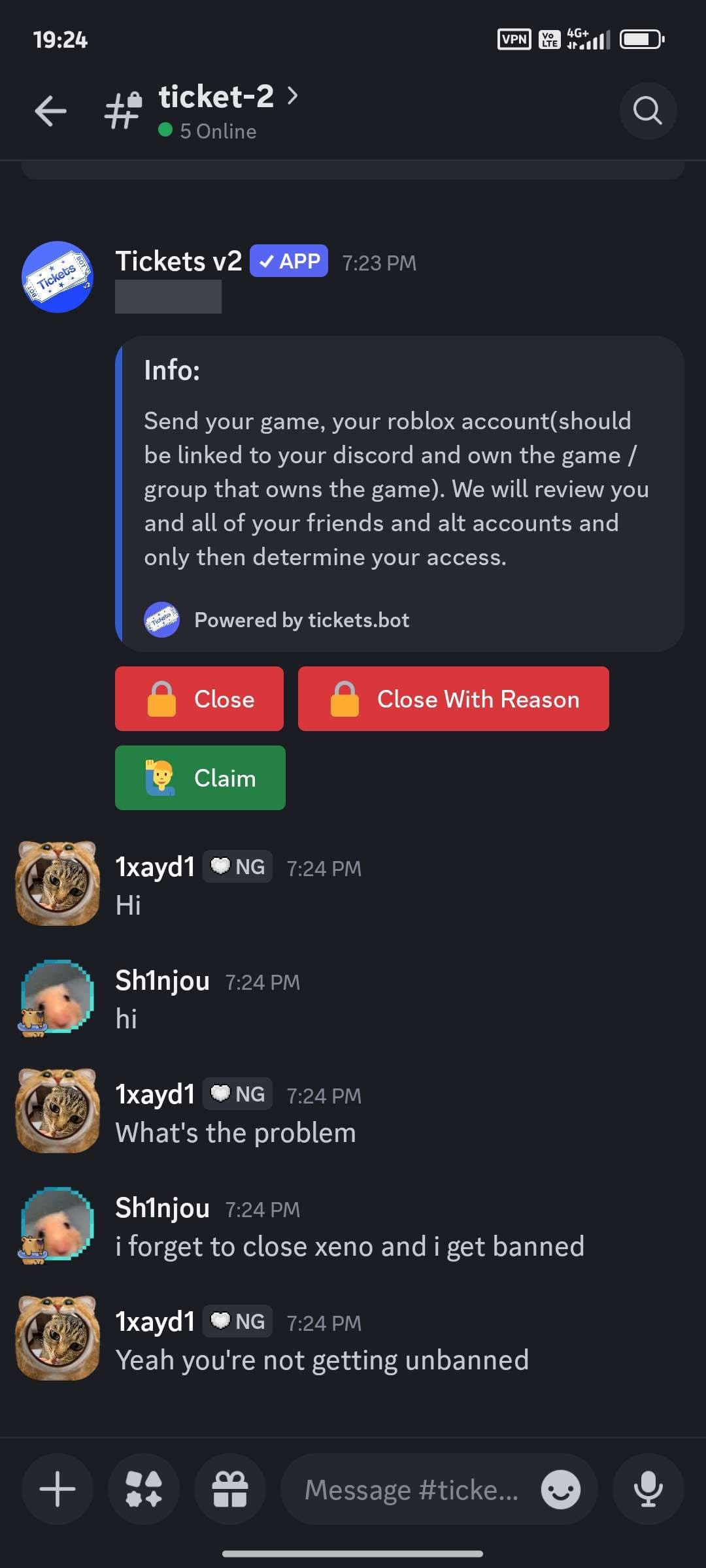
Task: Tap the NG server tag on unbanned message
Action: tap(237, 1321)
